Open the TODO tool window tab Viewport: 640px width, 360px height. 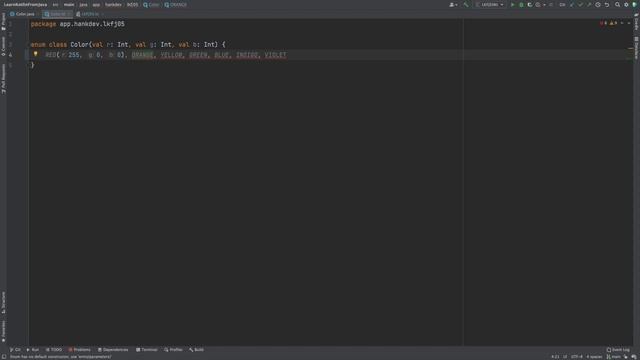pos(54,350)
